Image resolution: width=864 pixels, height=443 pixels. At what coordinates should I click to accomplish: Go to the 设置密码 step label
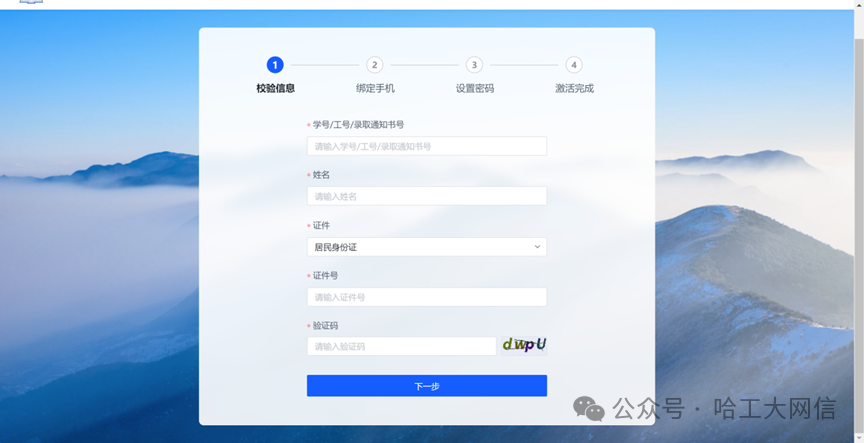tap(474, 88)
